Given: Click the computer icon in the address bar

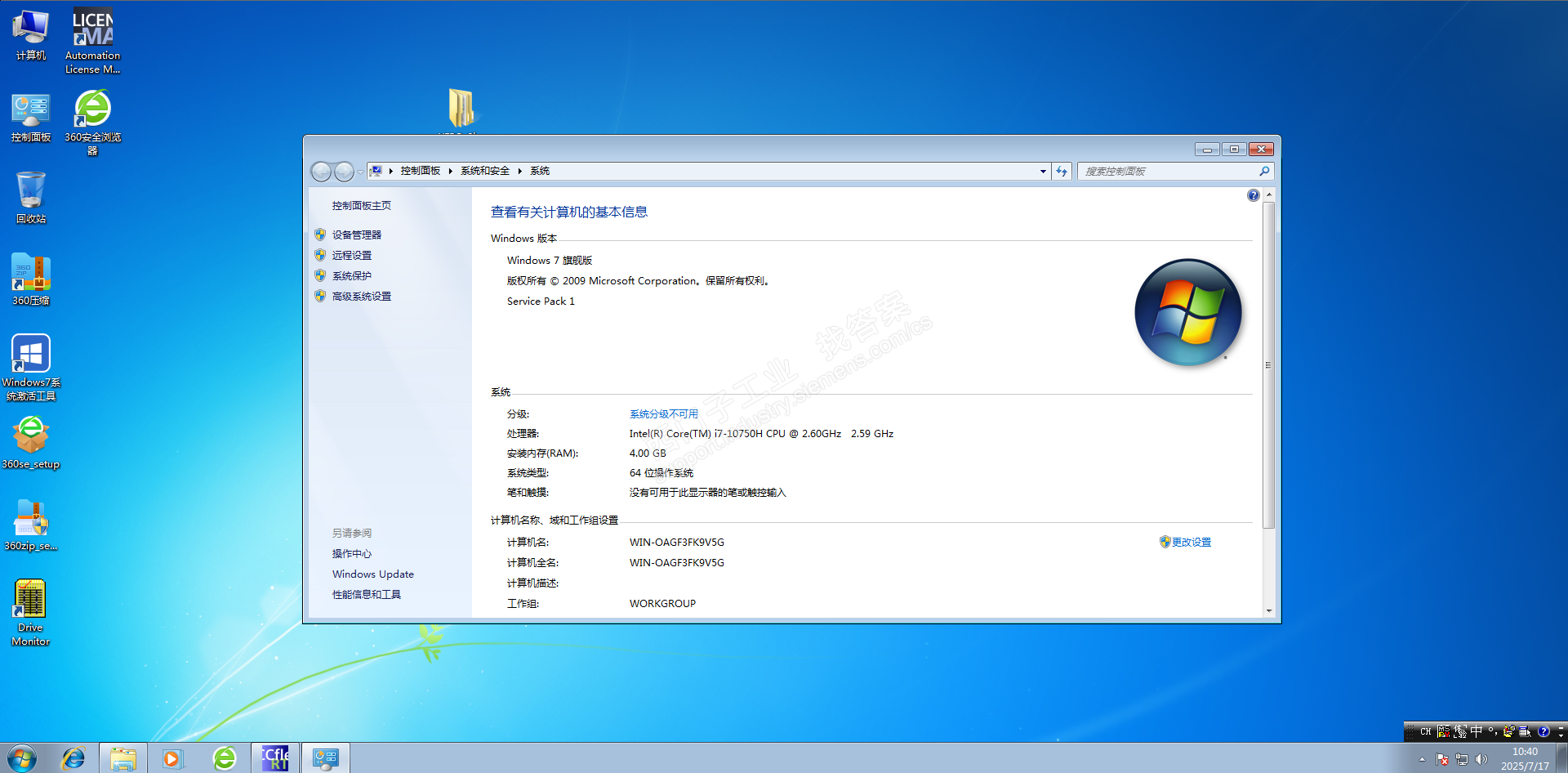Looking at the screenshot, I should pyautogui.click(x=376, y=171).
